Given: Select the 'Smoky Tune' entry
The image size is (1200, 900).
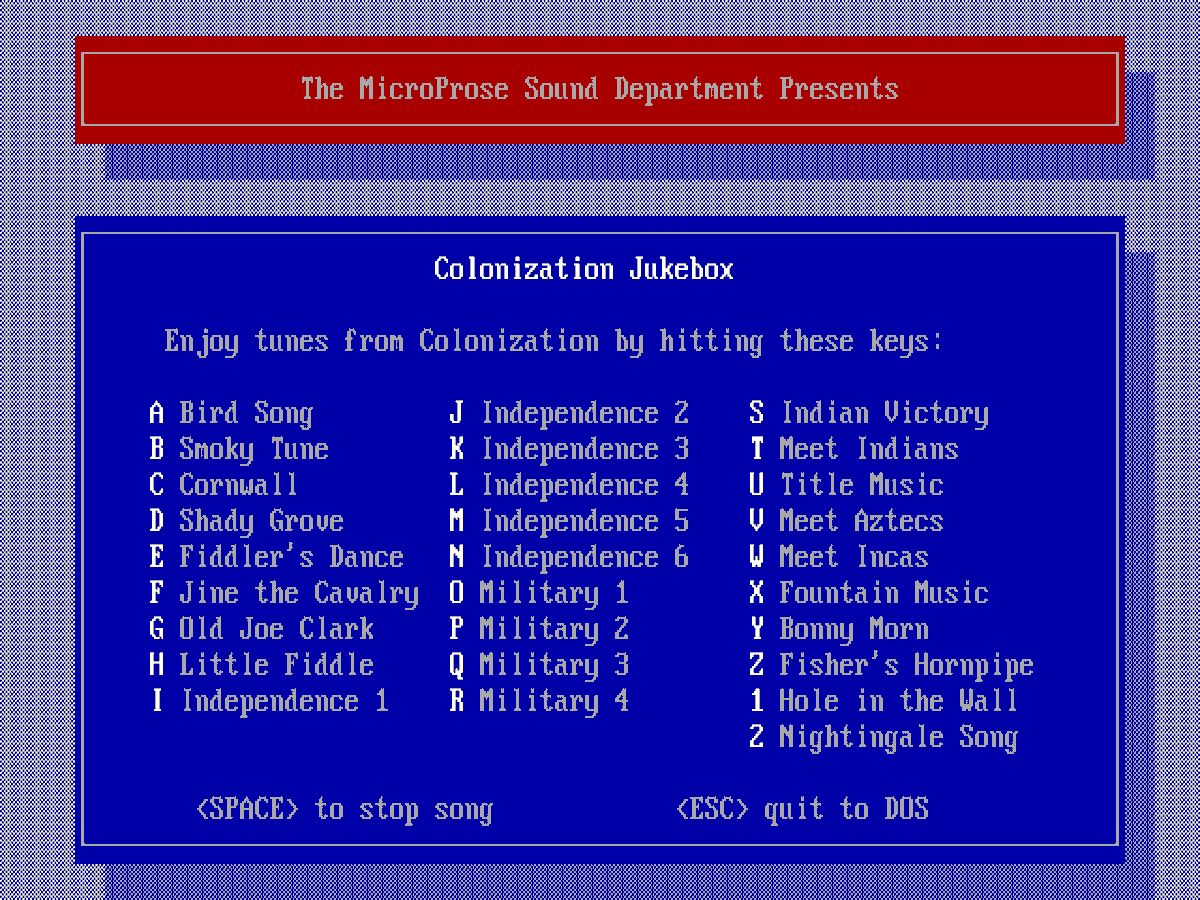Looking at the screenshot, I should click(x=239, y=449).
